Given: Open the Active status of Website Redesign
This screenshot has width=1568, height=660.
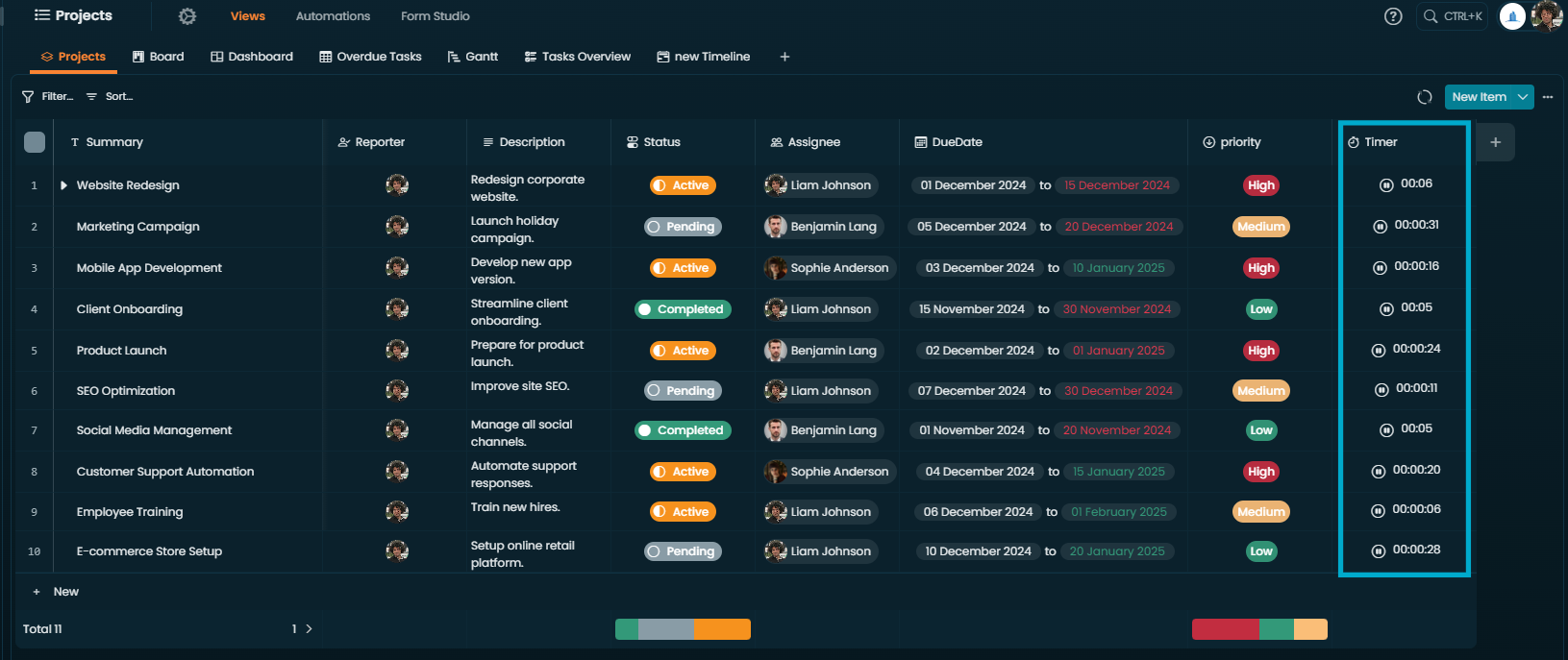Looking at the screenshot, I should 683,185.
